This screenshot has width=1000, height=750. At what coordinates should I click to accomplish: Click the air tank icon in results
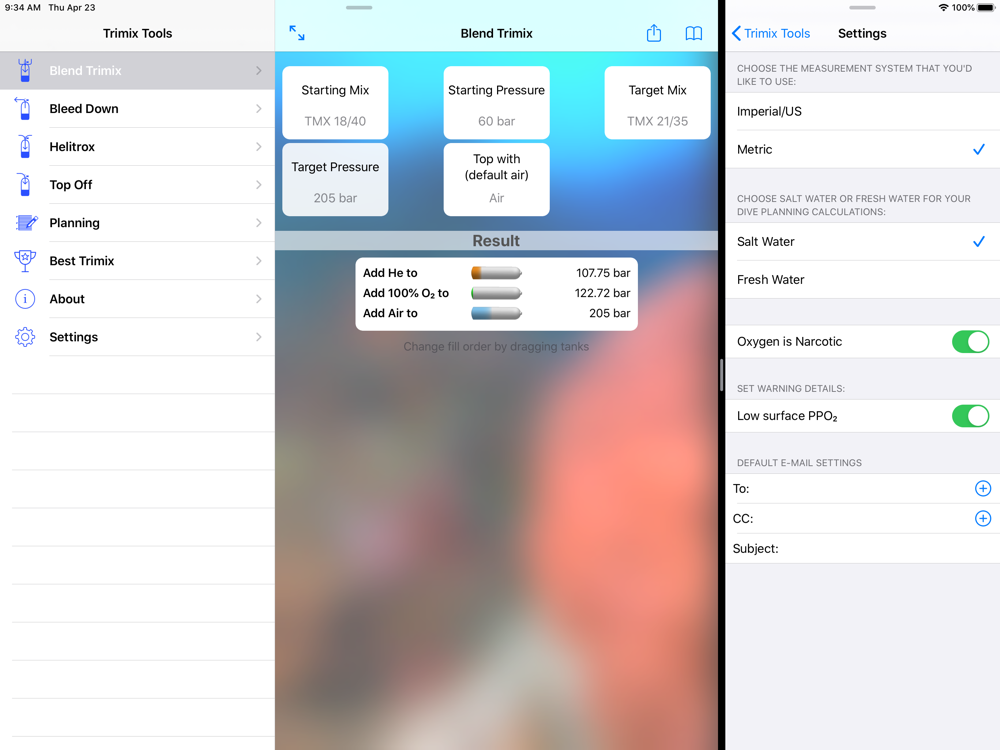click(496, 313)
